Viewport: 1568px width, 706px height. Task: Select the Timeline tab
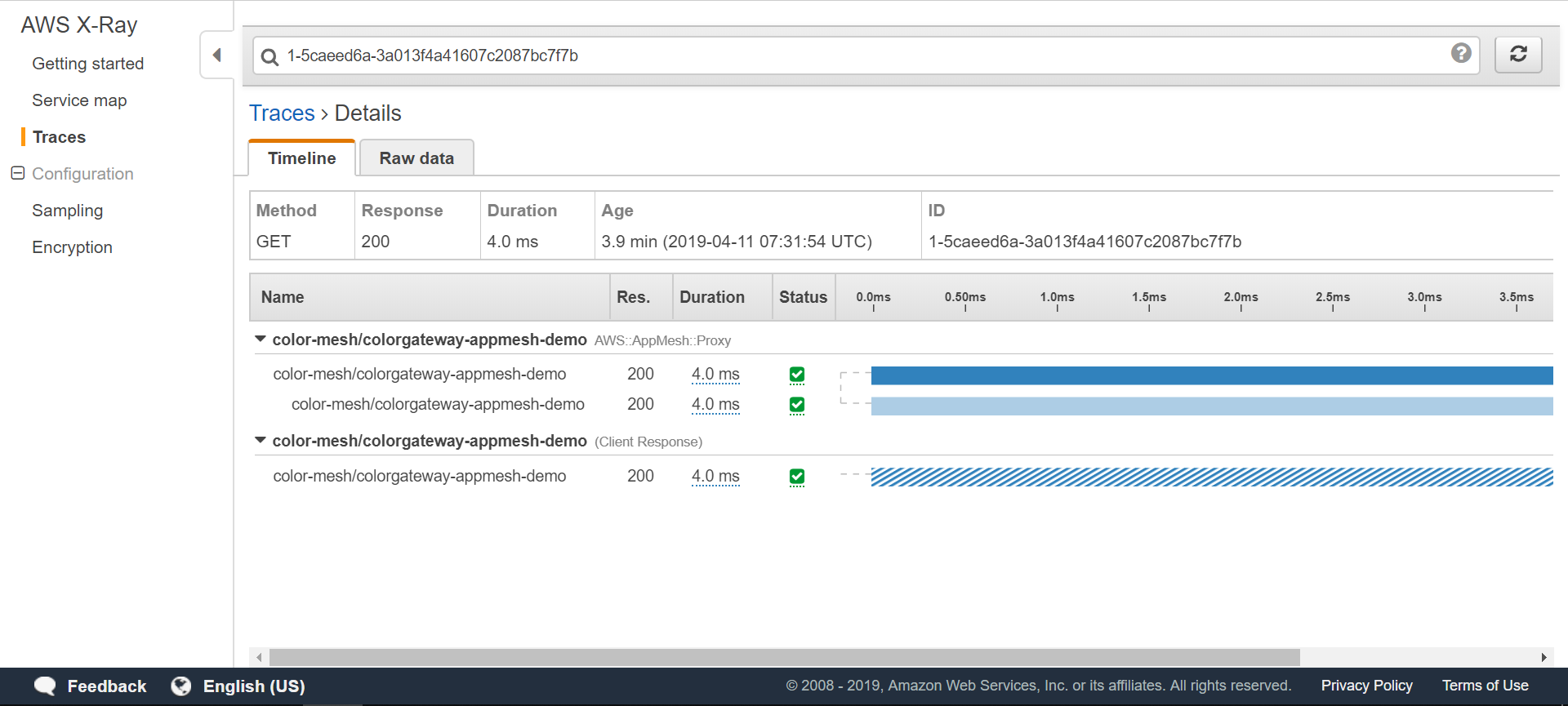click(x=301, y=158)
